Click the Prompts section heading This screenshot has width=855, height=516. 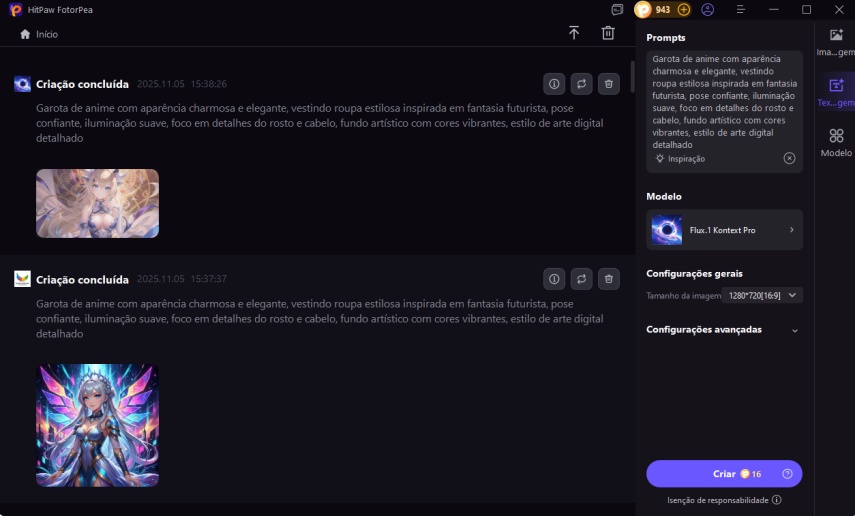pyautogui.click(x=665, y=38)
